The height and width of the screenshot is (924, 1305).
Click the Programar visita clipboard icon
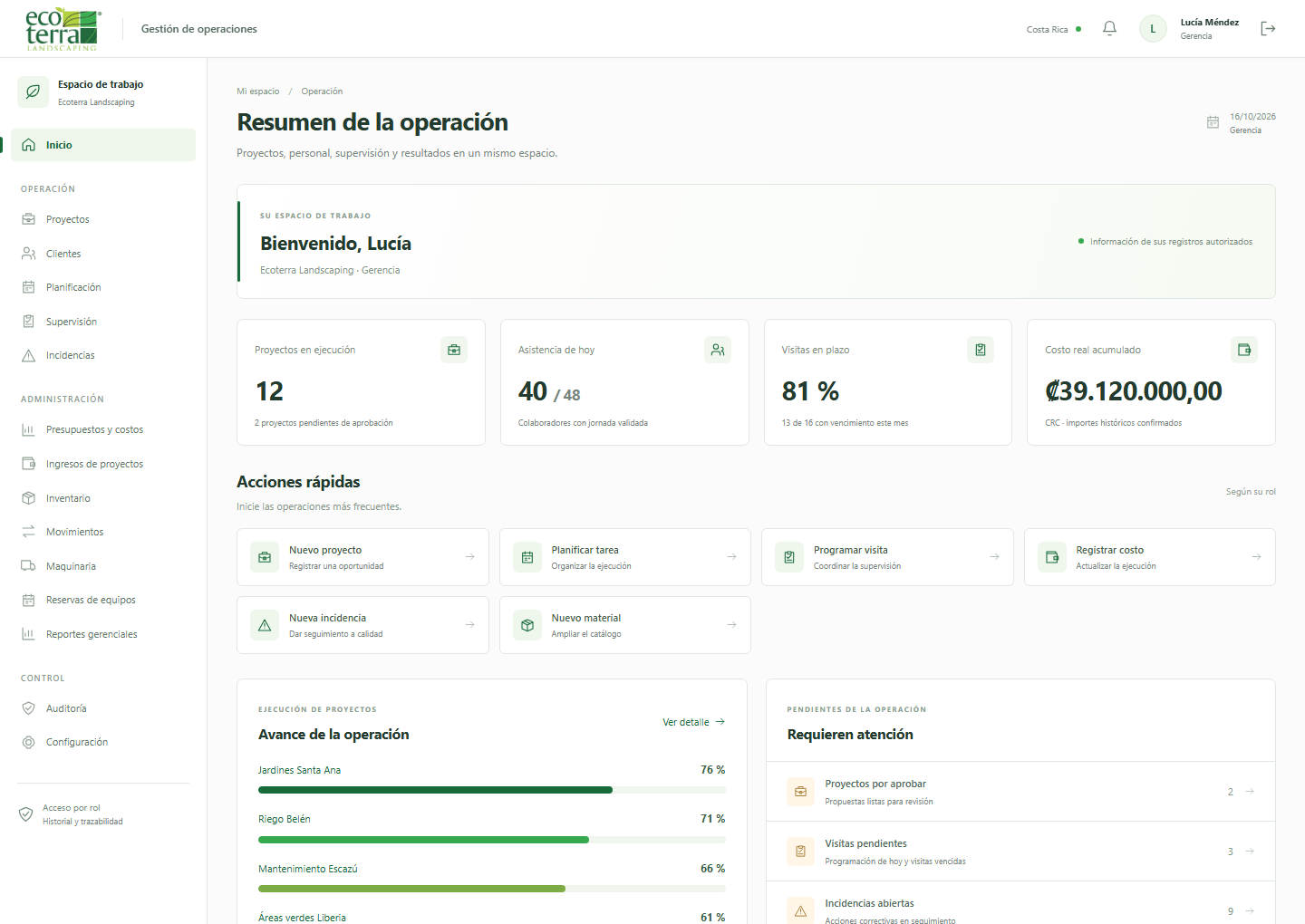click(x=789, y=557)
